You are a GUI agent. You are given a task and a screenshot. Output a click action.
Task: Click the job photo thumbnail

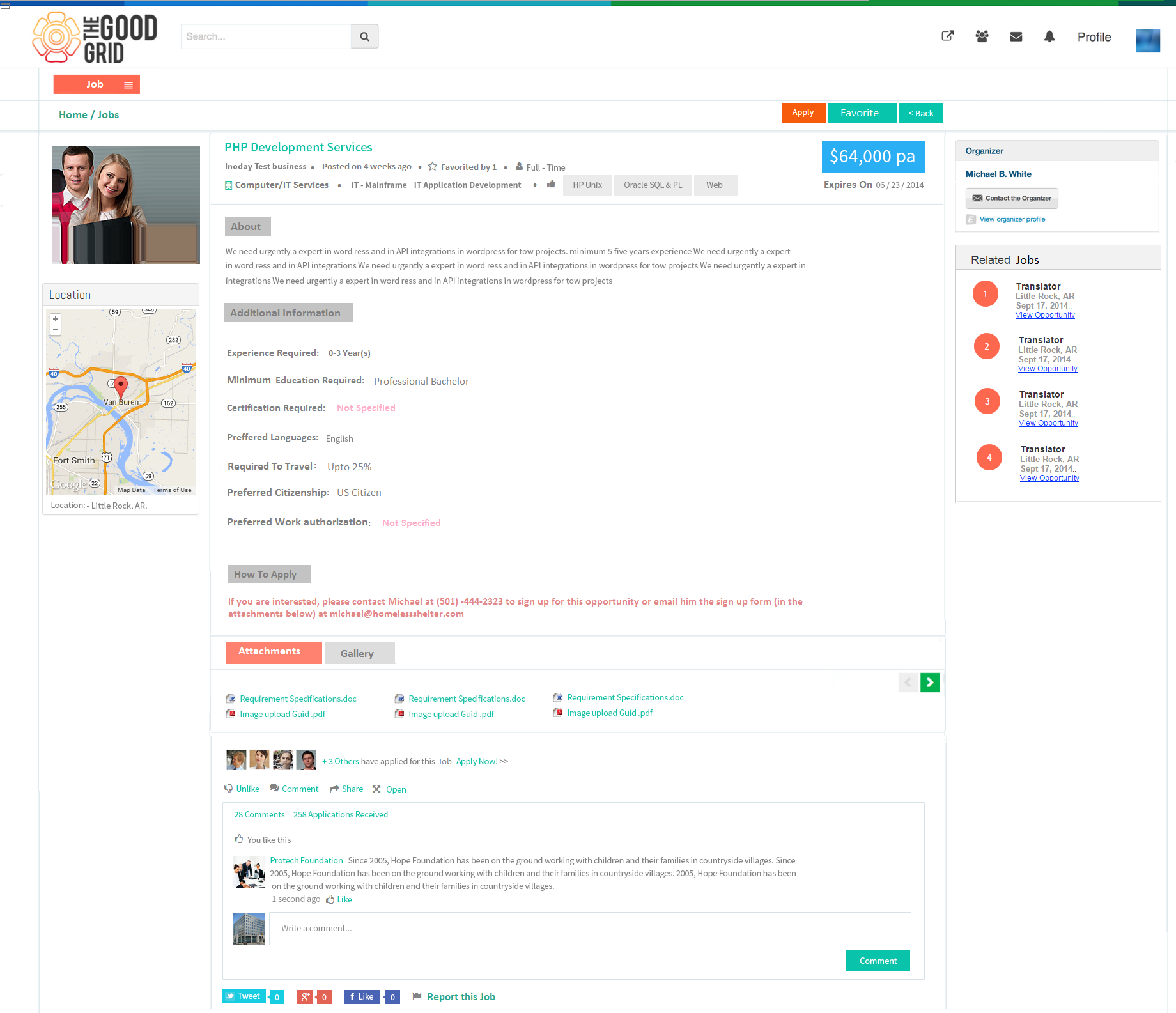(126, 205)
